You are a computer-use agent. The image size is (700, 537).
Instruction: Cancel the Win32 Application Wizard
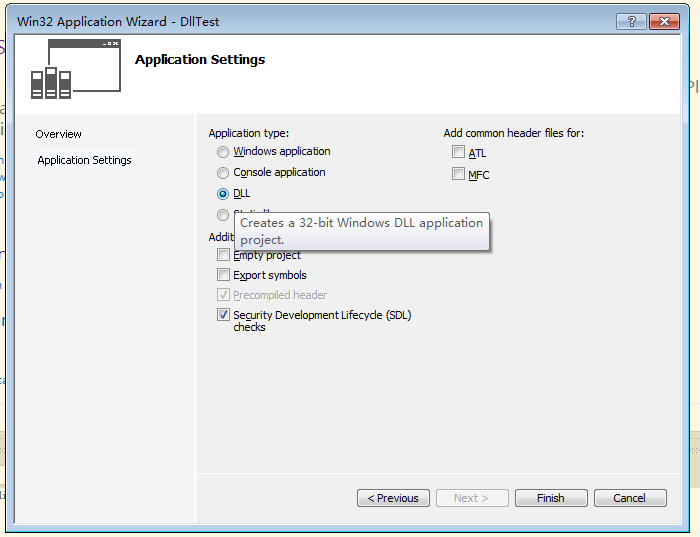(x=630, y=498)
